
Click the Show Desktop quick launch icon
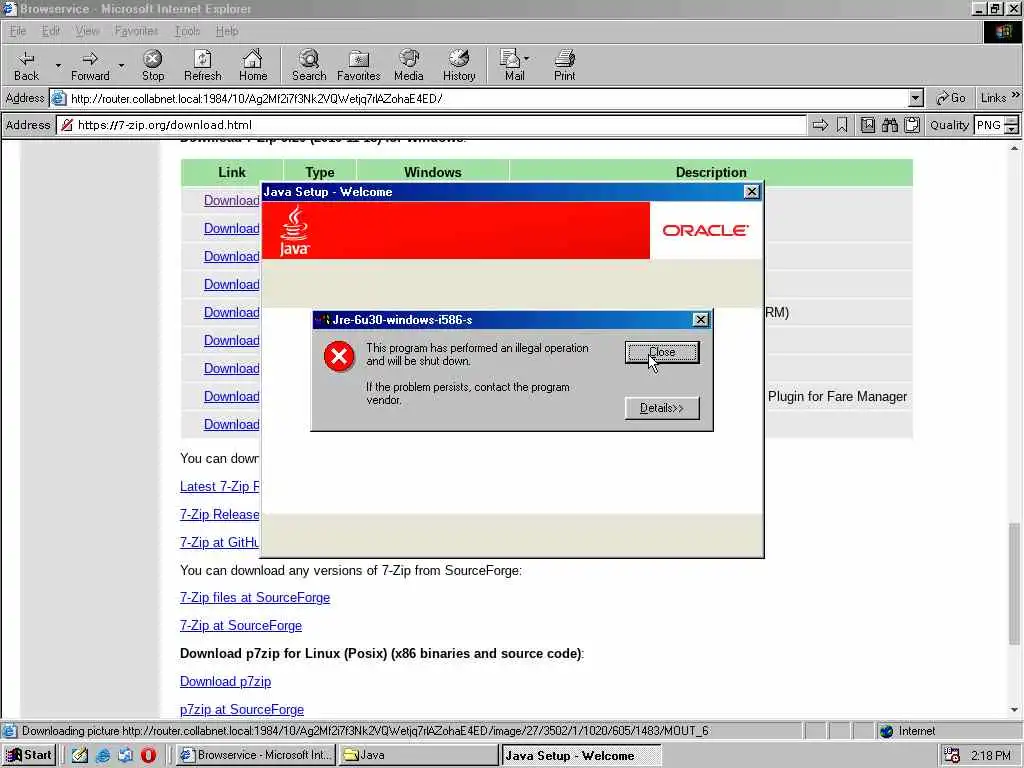[80, 755]
